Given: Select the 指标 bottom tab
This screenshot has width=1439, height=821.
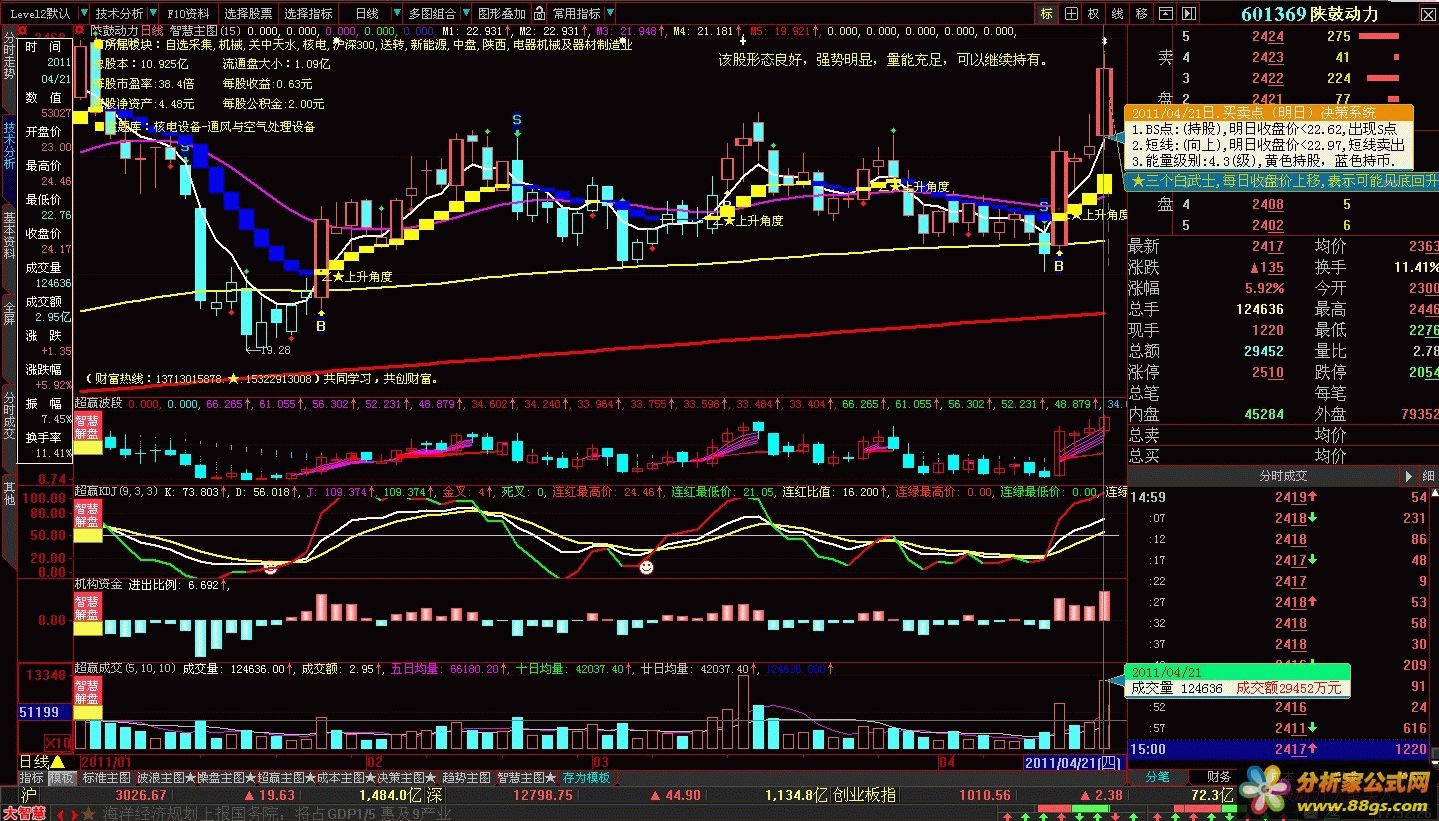Looking at the screenshot, I should [x=32, y=777].
